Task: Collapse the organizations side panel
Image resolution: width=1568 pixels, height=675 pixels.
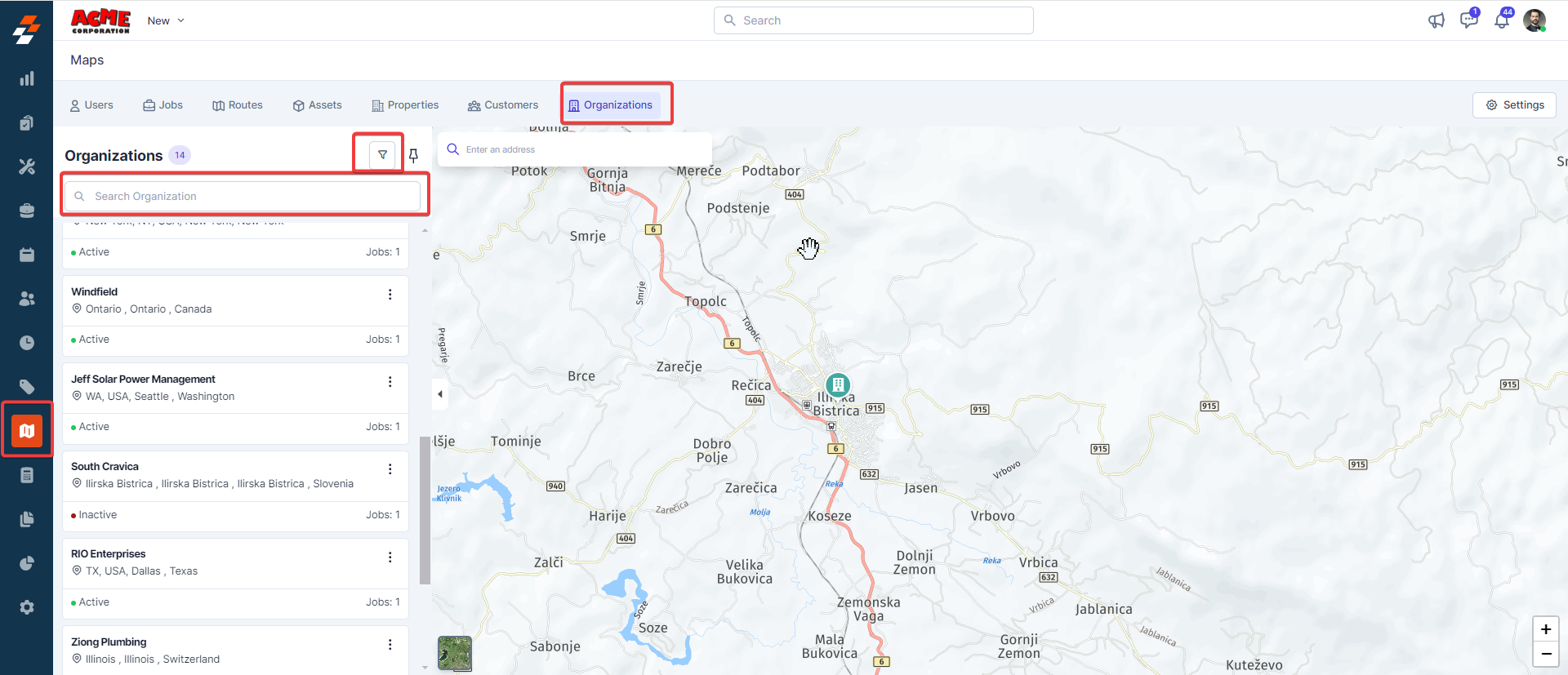Action: (x=440, y=394)
